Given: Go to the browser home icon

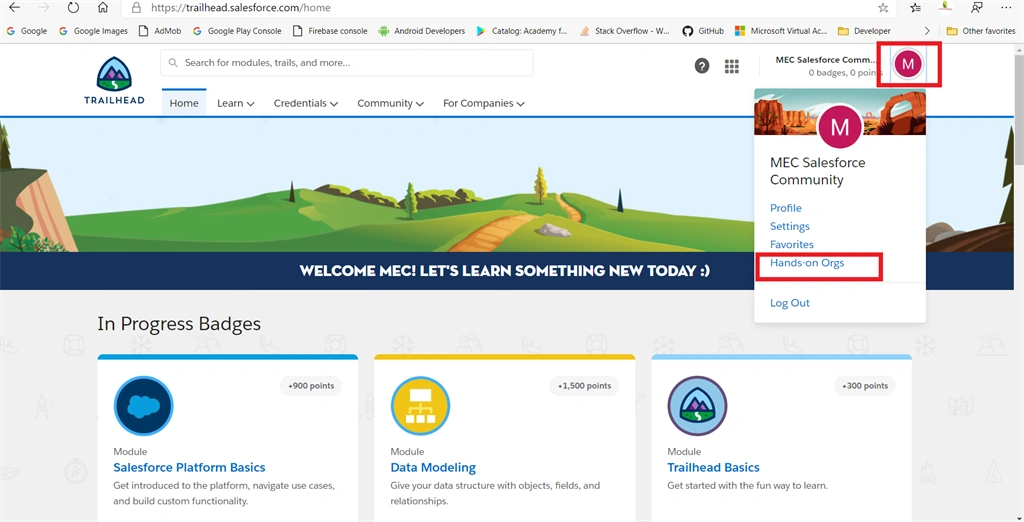Looking at the screenshot, I should click(x=103, y=8).
